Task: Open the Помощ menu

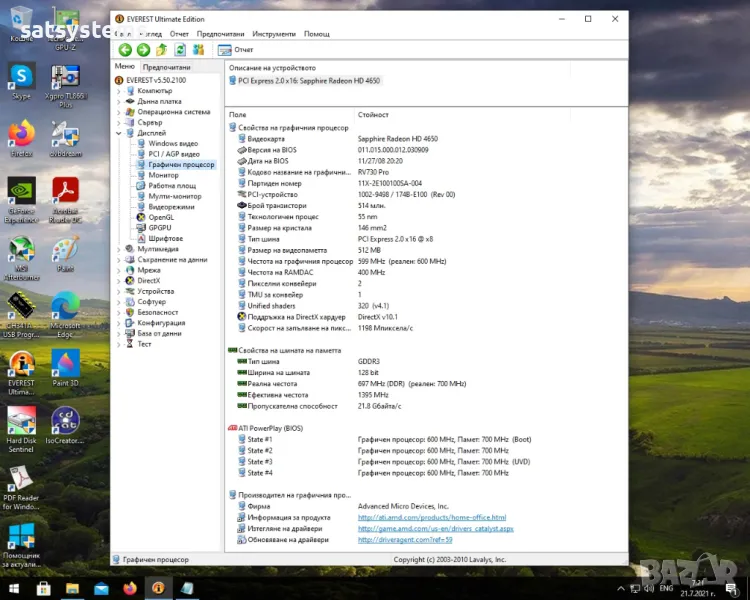Action: [316, 34]
